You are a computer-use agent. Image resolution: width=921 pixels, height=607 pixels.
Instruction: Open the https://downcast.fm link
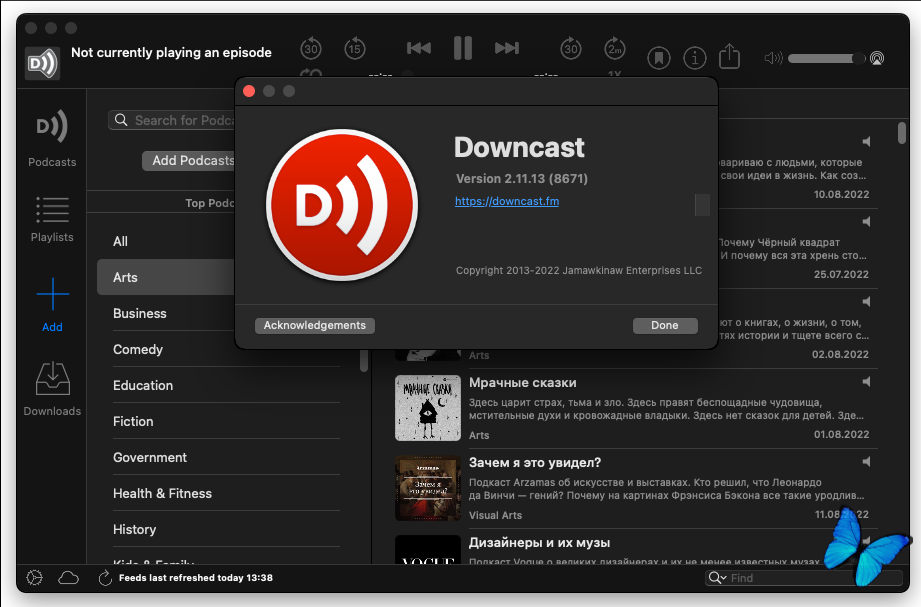click(507, 201)
